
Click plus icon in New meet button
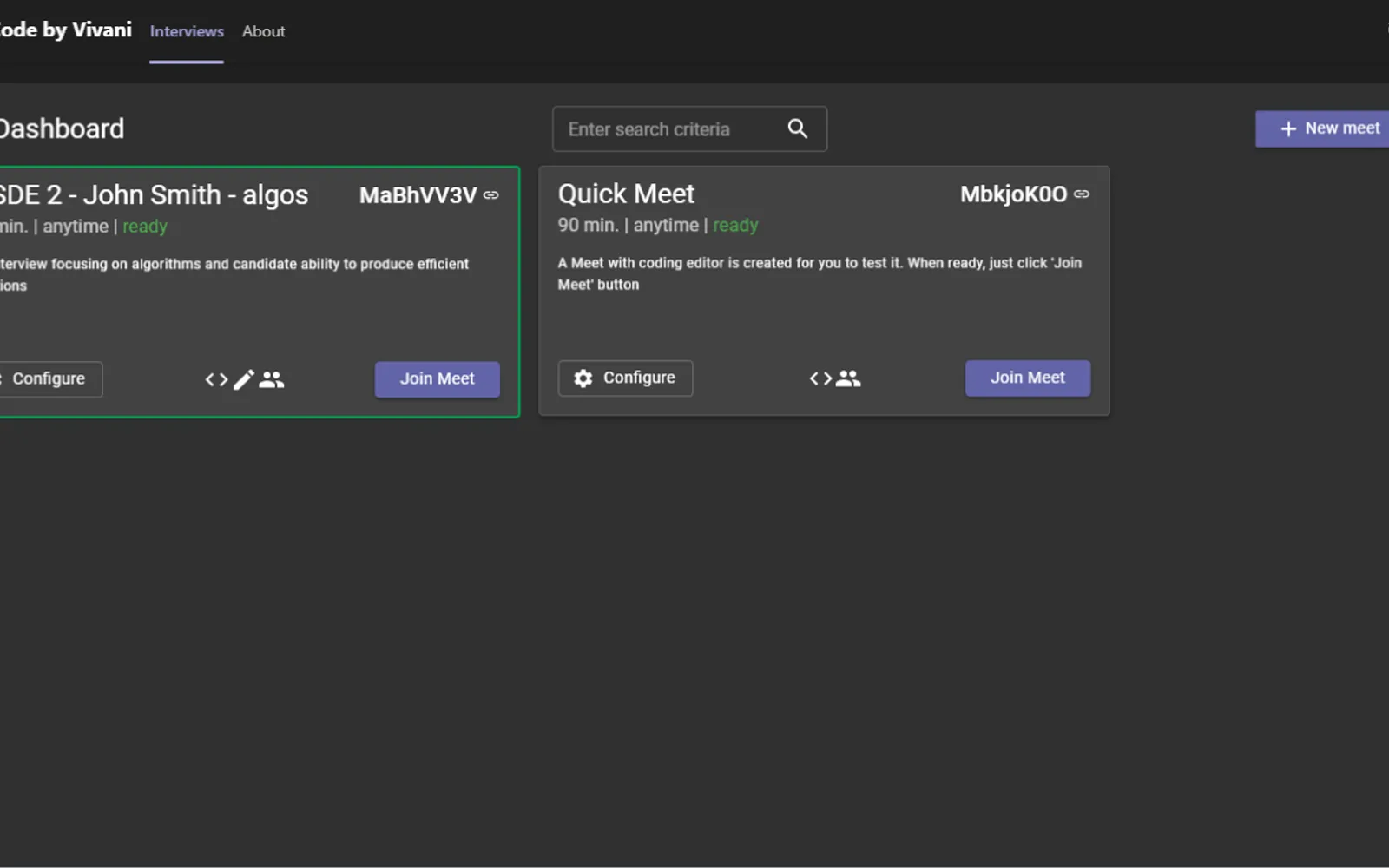[x=1288, y=128]
